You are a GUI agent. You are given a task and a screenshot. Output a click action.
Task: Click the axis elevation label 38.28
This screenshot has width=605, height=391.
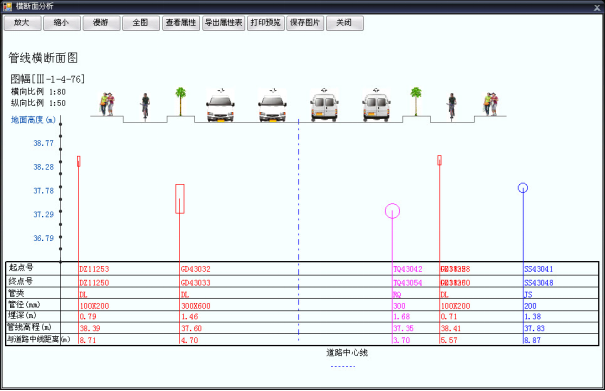[x=43, y=167]
